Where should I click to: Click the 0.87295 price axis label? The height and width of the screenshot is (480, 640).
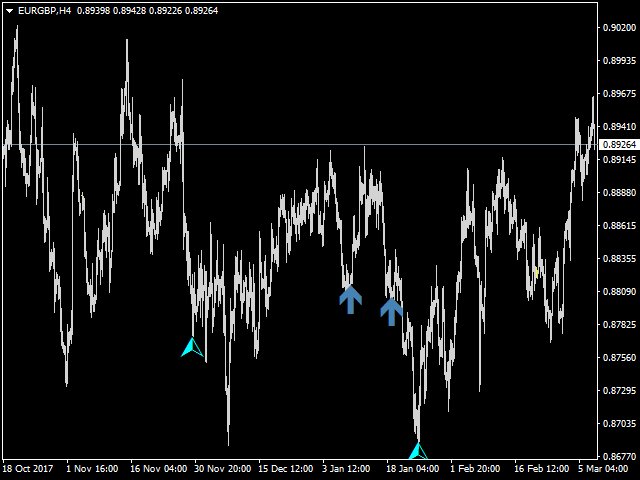tap(619, 391)
